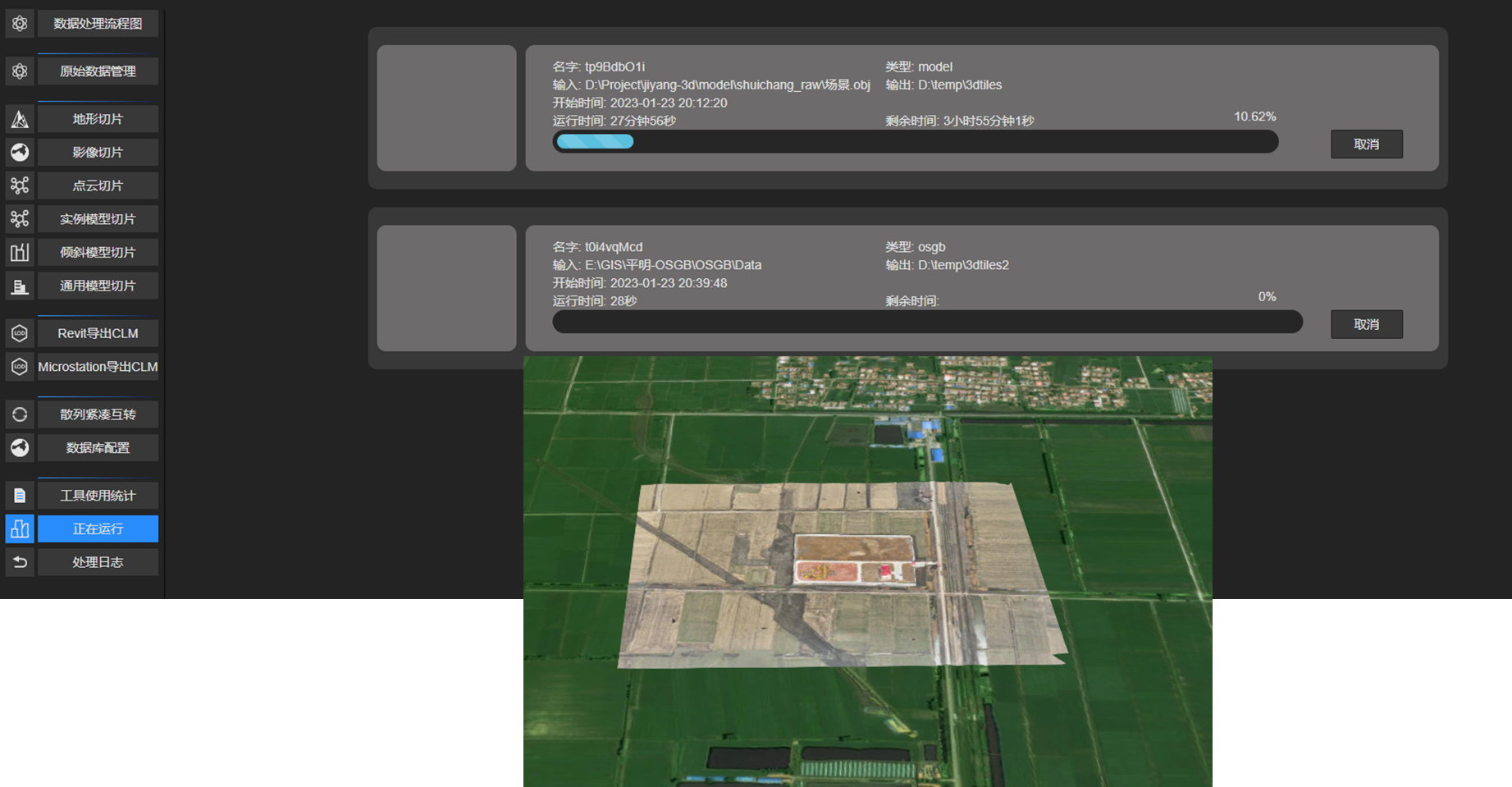
Task: Click the running tasks (正在运行) chart icon
Action: pyautogui.click(x=20, y=529)
